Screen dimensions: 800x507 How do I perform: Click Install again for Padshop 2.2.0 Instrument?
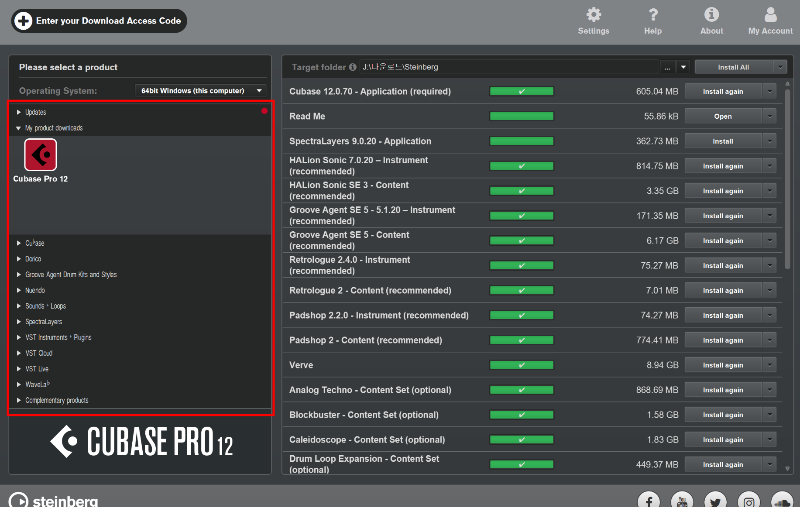click(x=723, y=316)
